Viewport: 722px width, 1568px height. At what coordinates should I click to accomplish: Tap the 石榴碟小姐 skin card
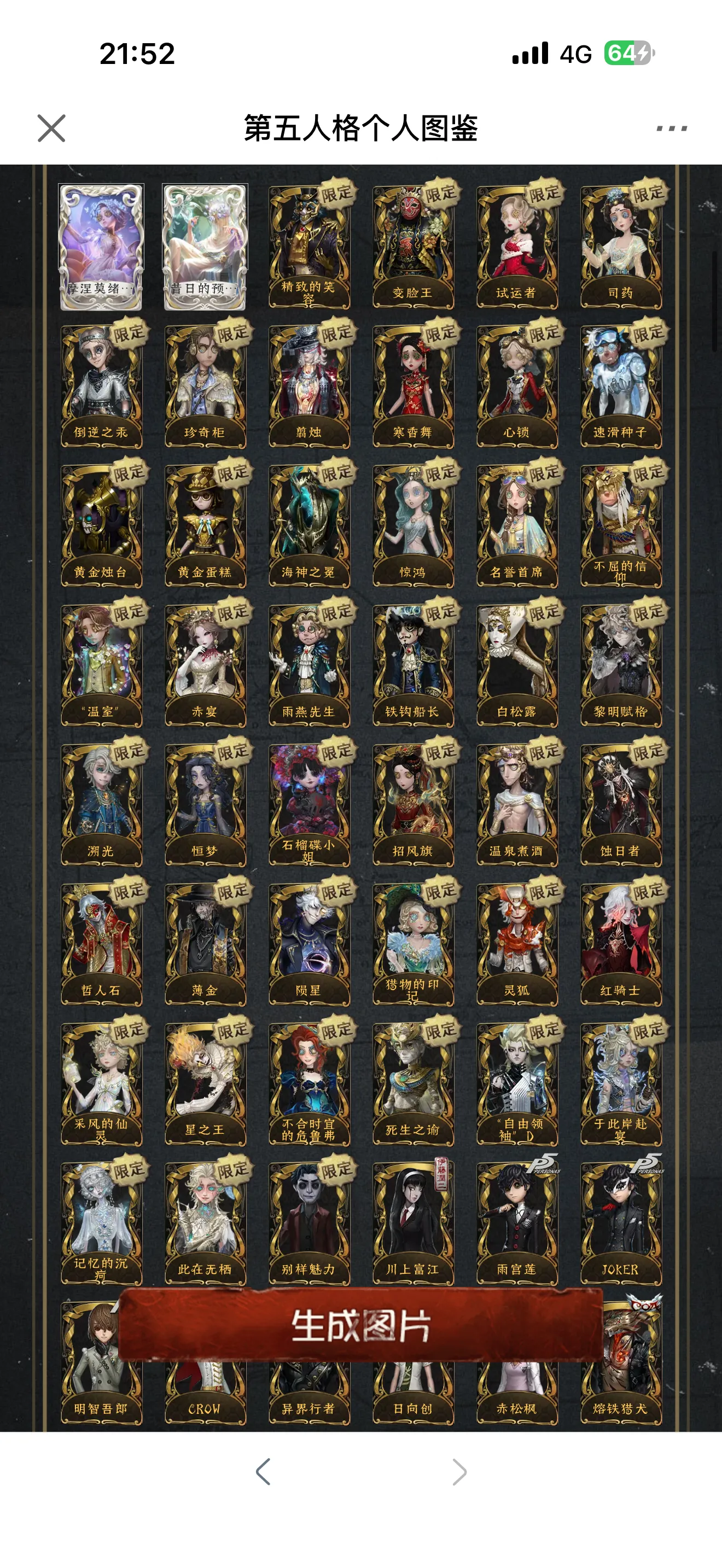click(x=309, y=805)
